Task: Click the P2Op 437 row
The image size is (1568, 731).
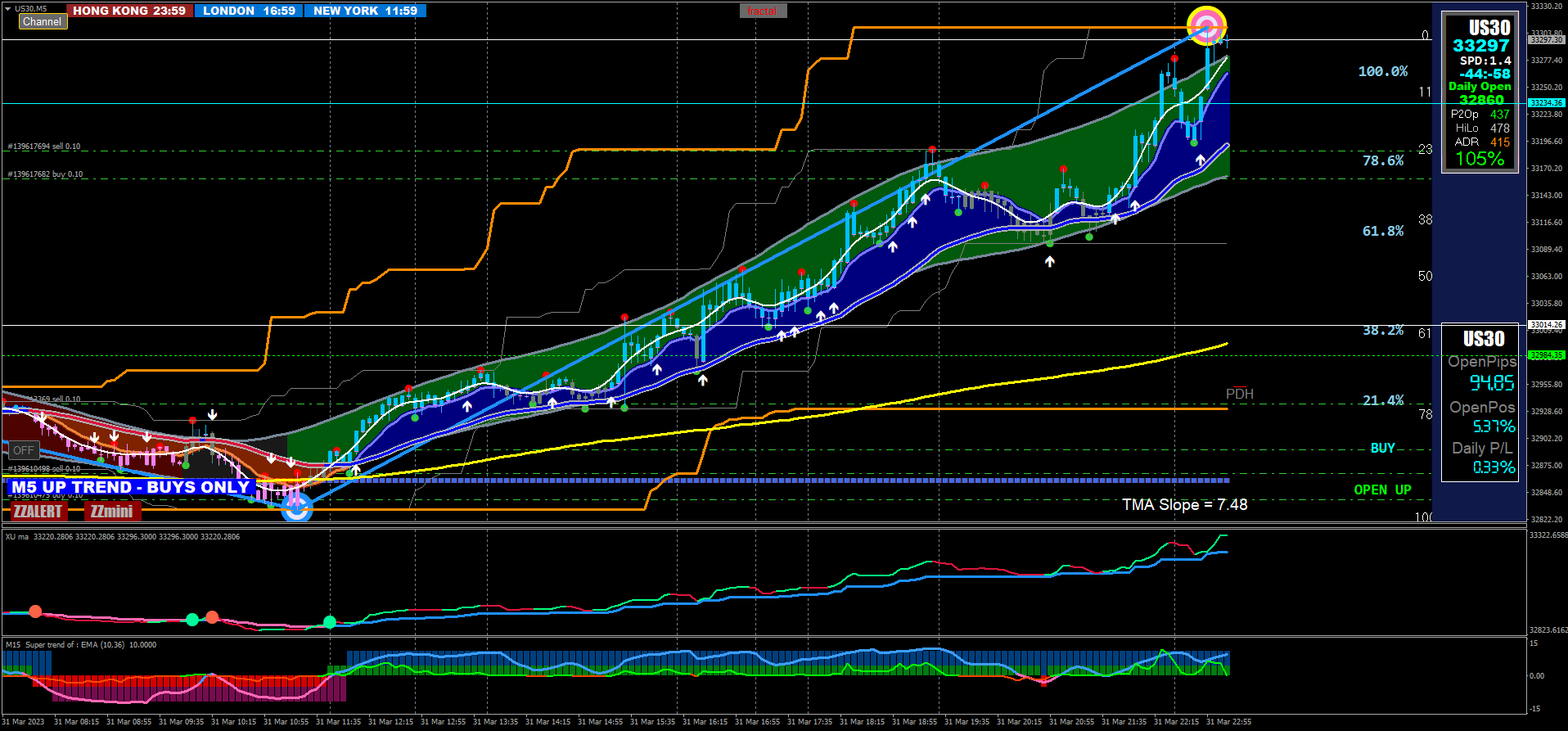Action: [x=1480, y=115]
